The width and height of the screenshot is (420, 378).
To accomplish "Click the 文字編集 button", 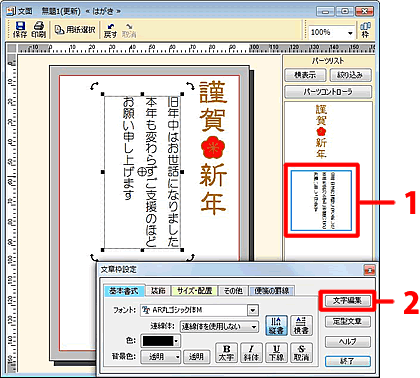I will 347,301.
